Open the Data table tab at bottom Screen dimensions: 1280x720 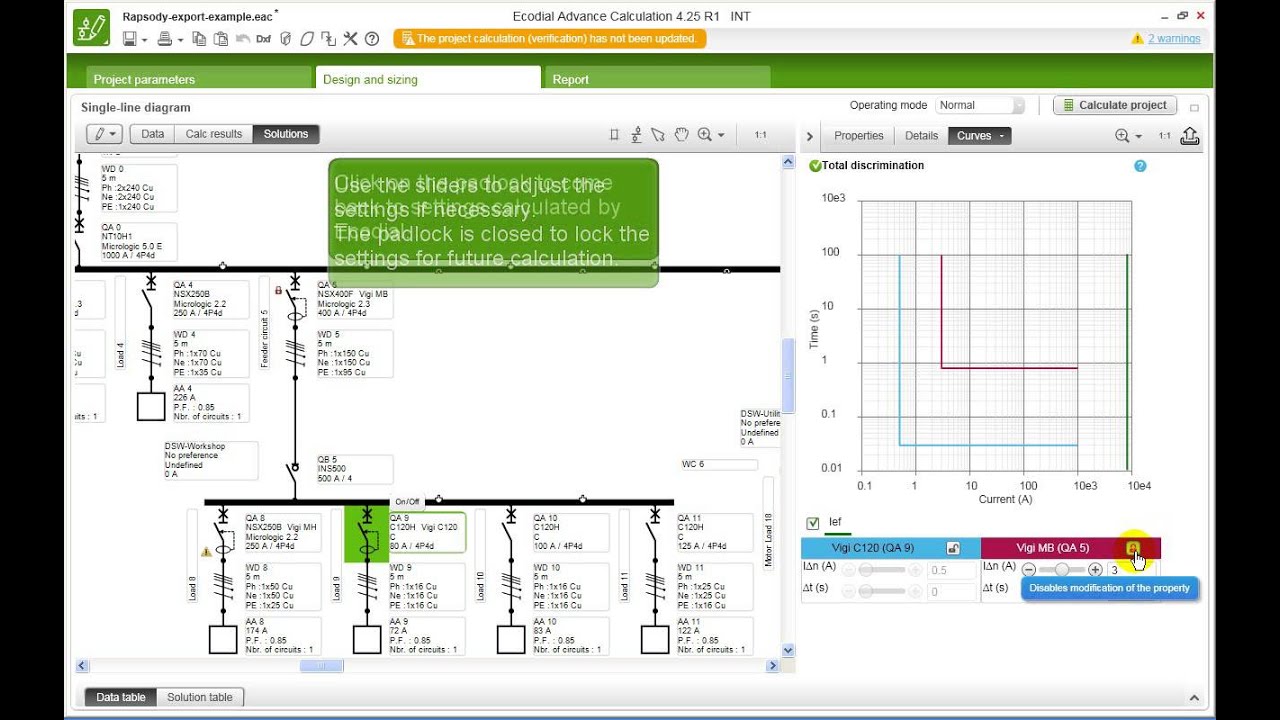pyautogui.click(x=121, y=697)
